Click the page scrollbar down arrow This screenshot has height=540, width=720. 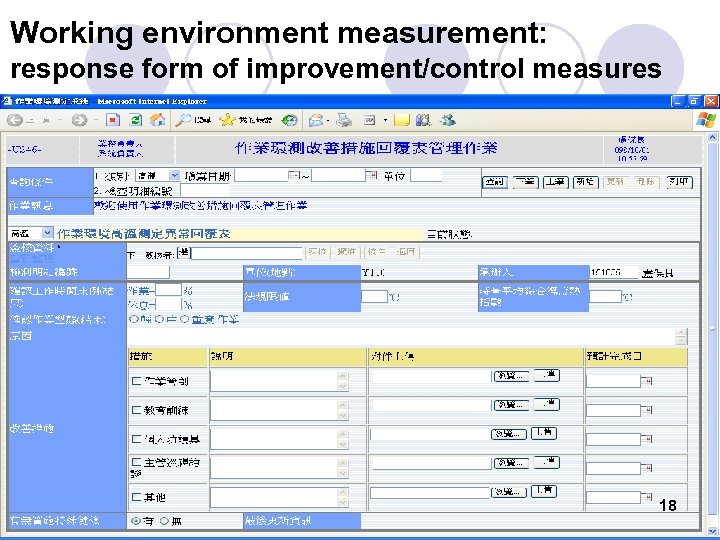tap(712, 531)
